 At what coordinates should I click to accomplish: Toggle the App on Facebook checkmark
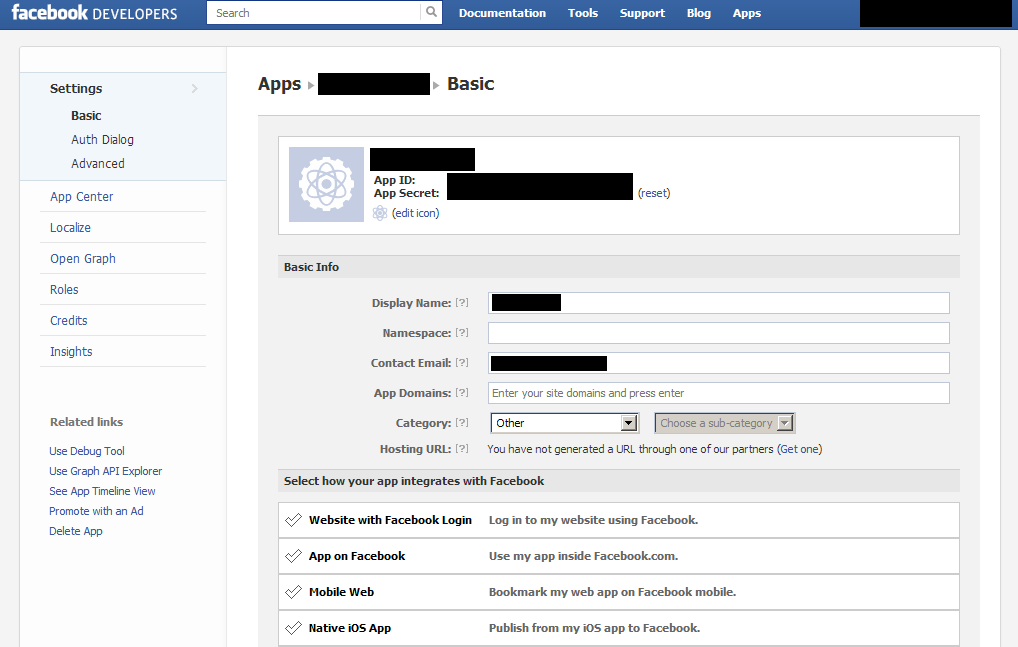click(x=293, y=556)
